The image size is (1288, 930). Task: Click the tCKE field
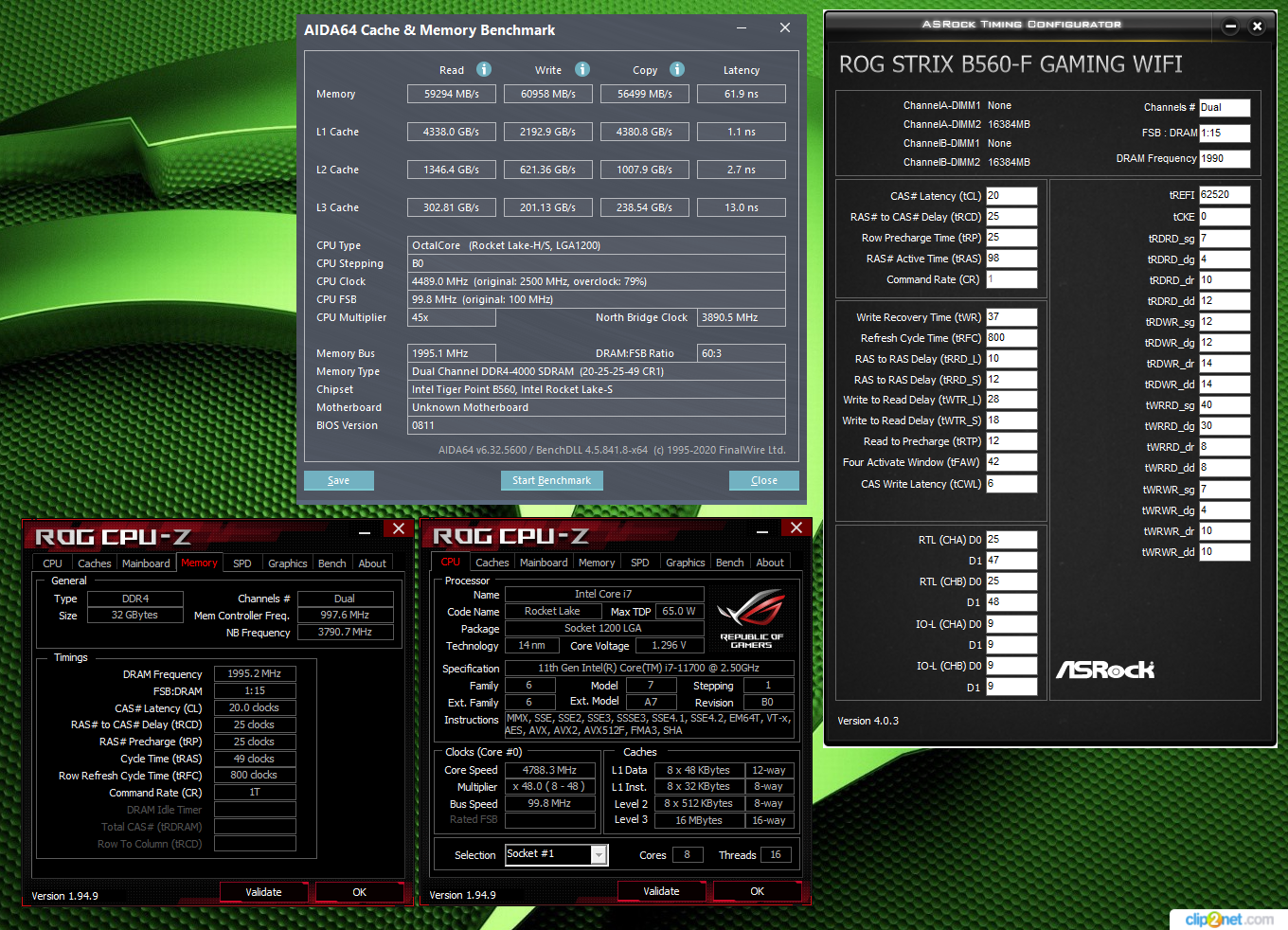1225,217
